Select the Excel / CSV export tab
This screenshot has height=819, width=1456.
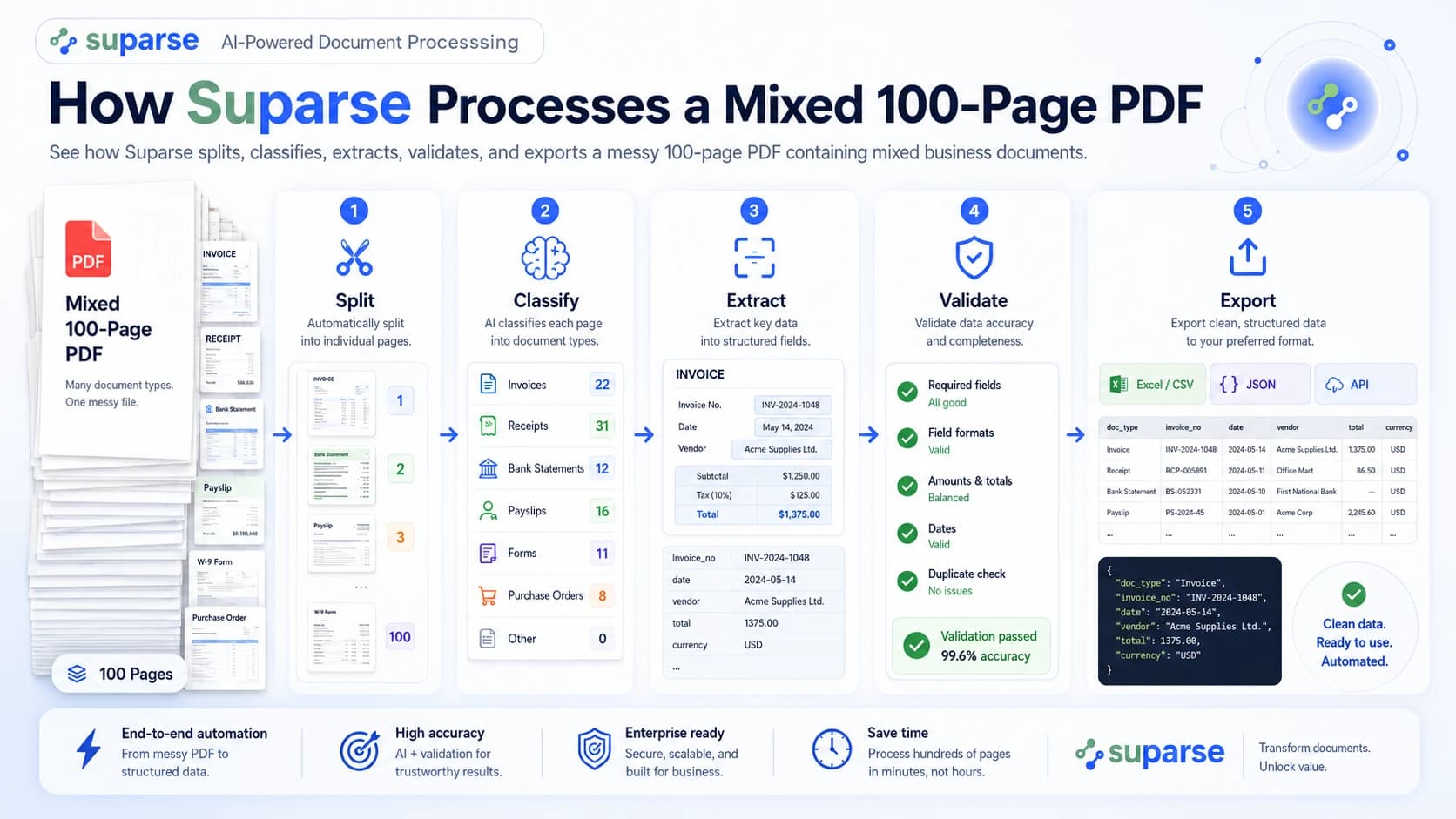pos(1152,384)
